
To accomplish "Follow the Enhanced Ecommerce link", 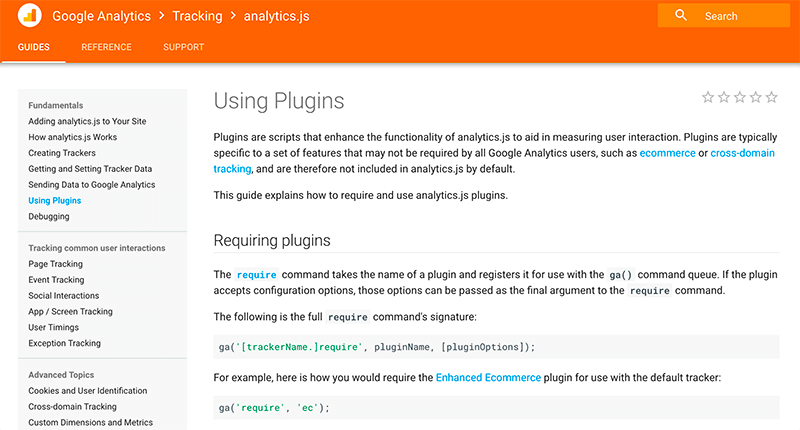I will coord(488,377).
